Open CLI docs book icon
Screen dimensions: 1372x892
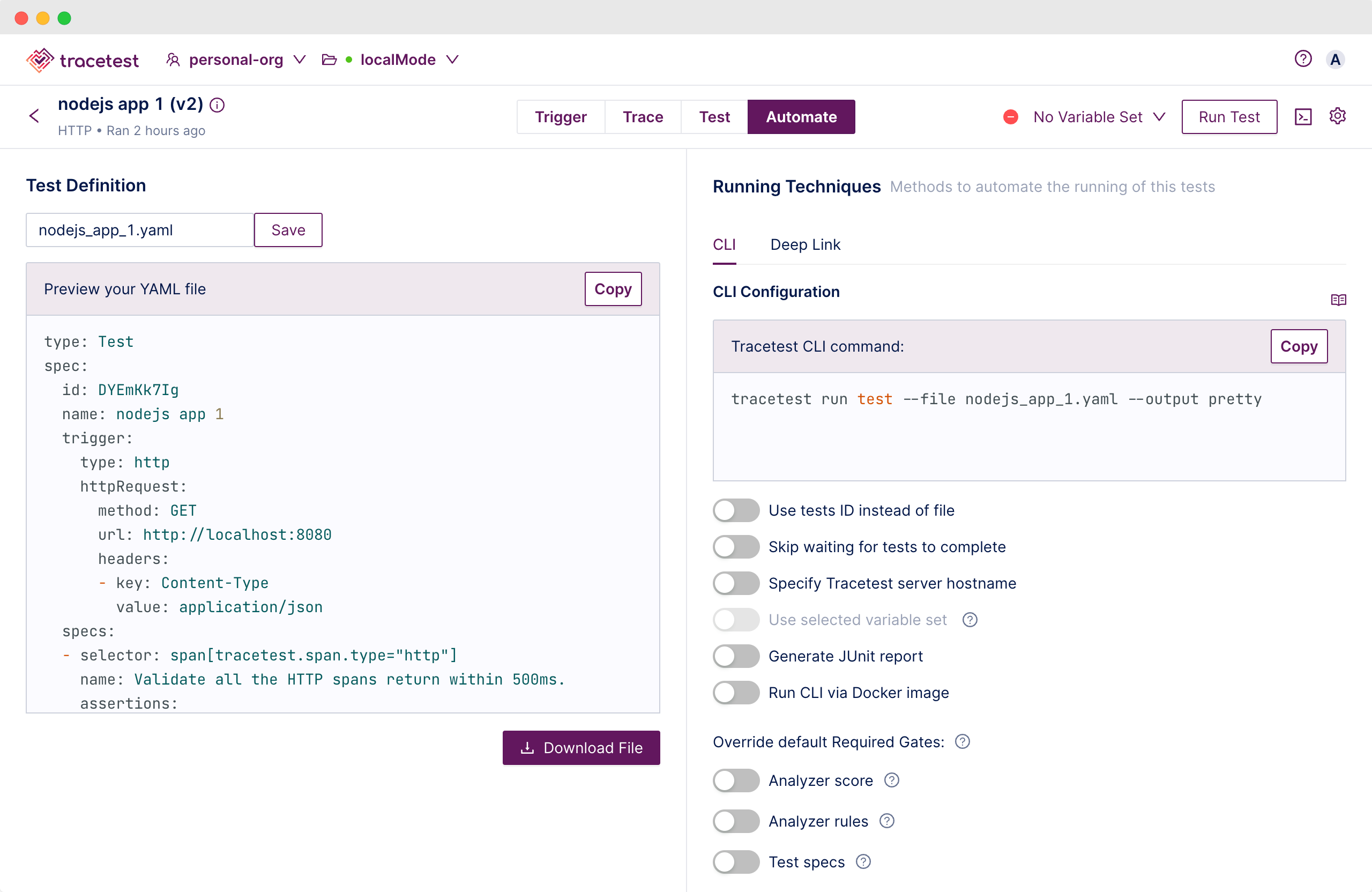(x=1338, y=300)
